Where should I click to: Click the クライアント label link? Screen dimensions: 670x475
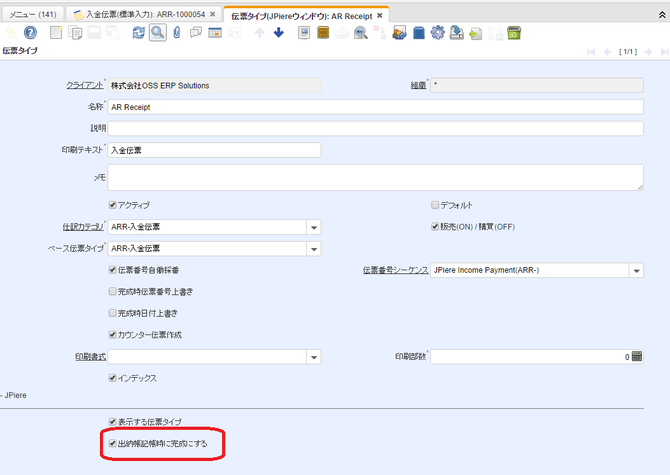point(85,85)
